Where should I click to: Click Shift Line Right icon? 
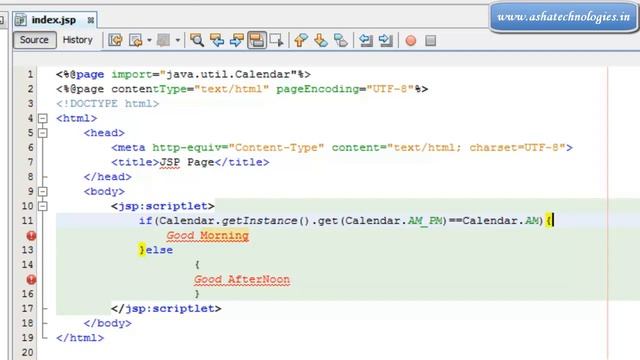point(386,40)
